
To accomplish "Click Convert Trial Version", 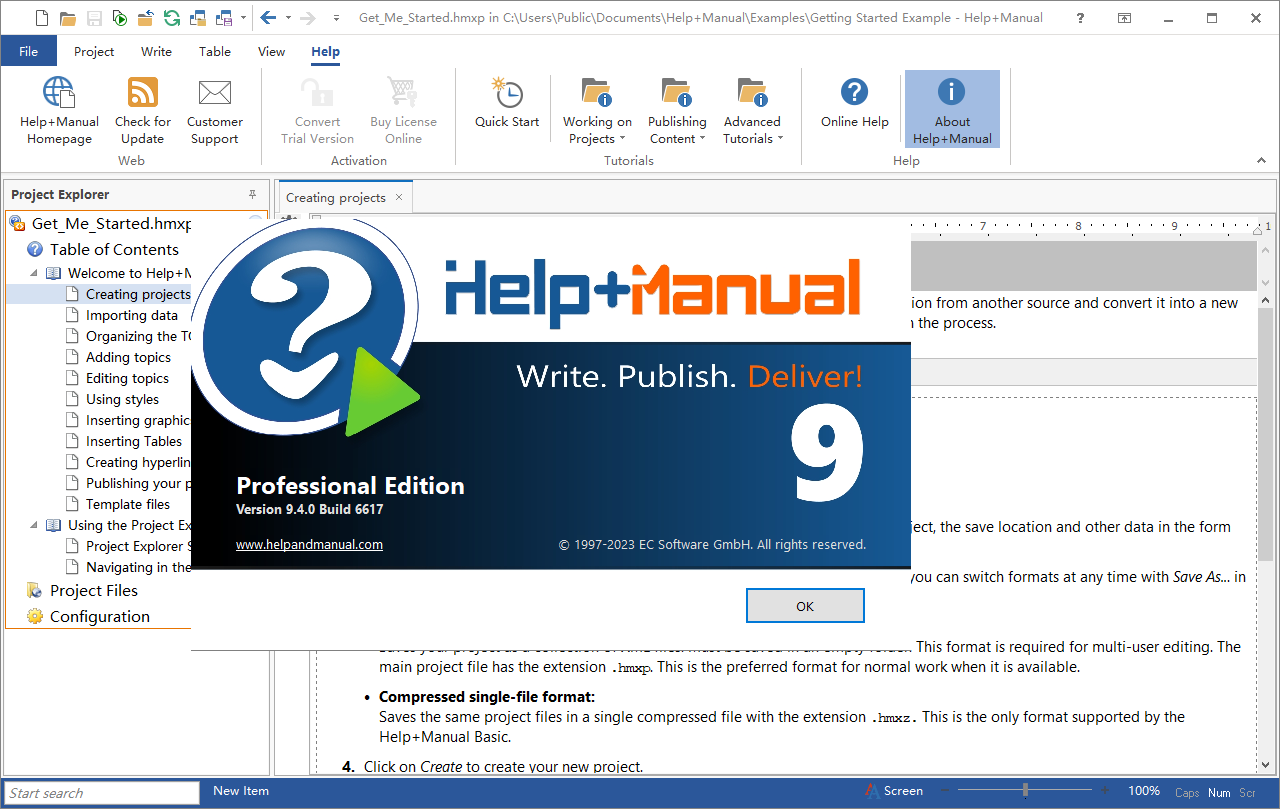I will tap(318, 110).
